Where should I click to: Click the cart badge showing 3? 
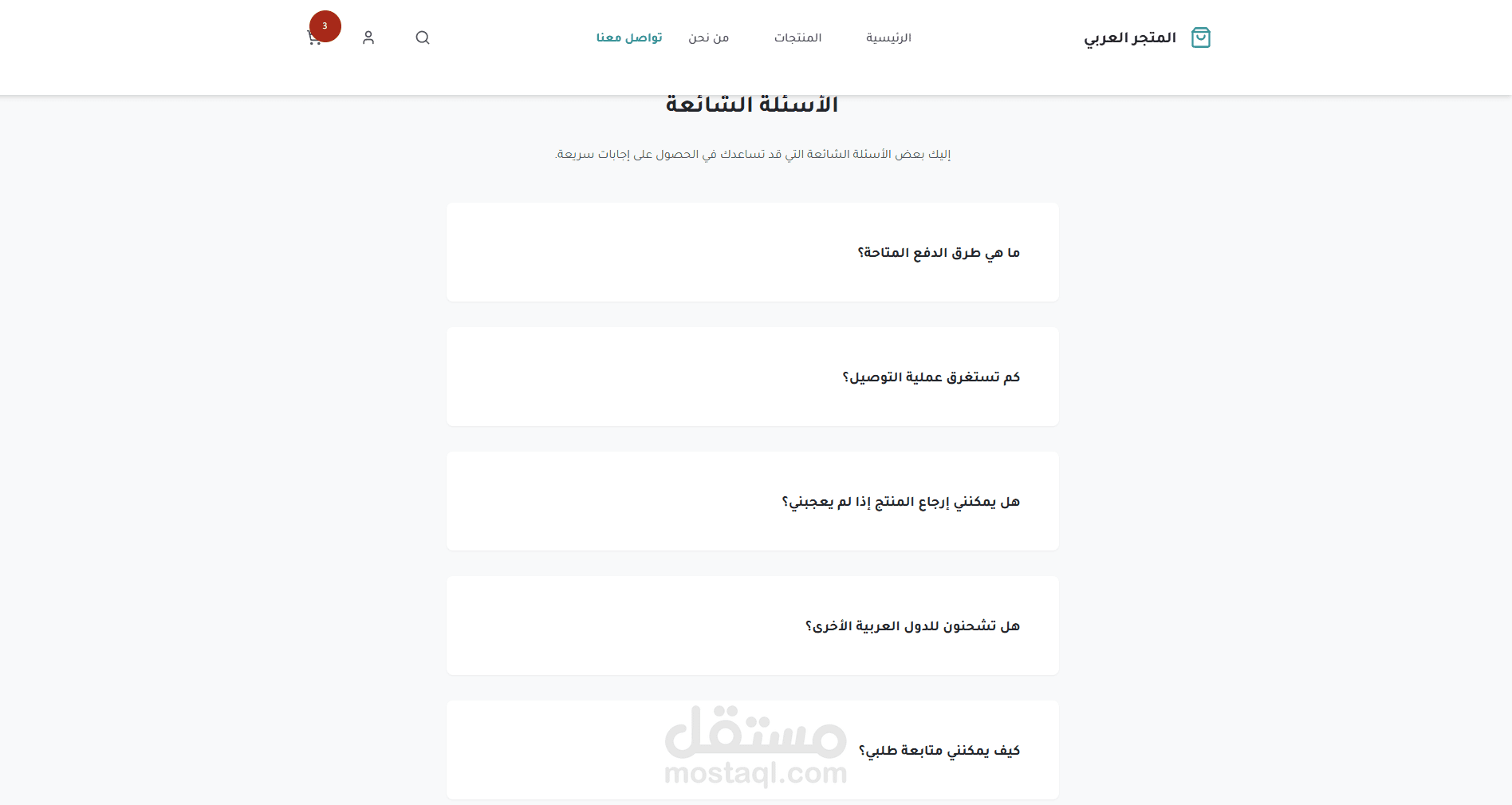pyautogui.click(x=325, y=26)
